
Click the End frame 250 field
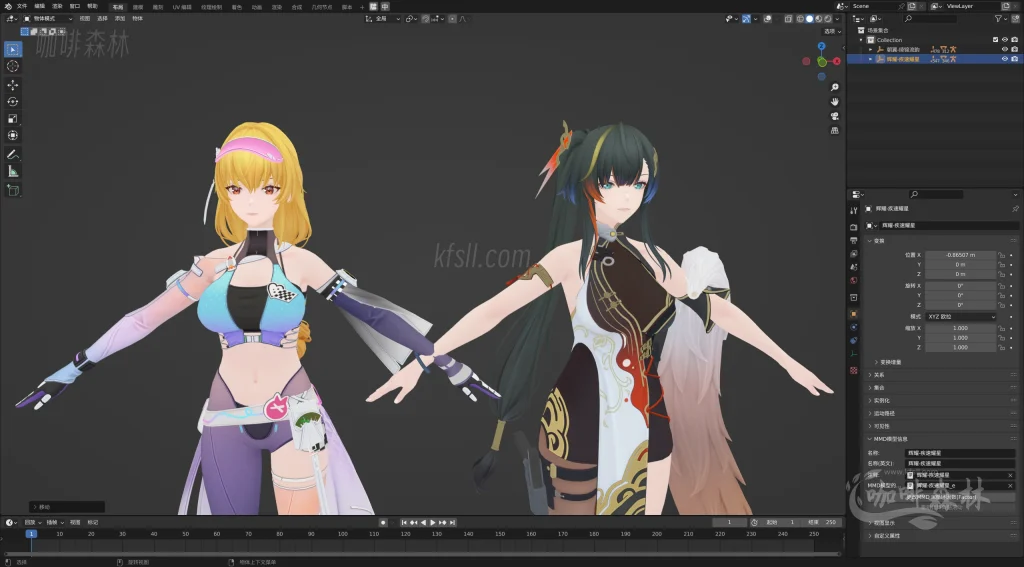[822, 523]
